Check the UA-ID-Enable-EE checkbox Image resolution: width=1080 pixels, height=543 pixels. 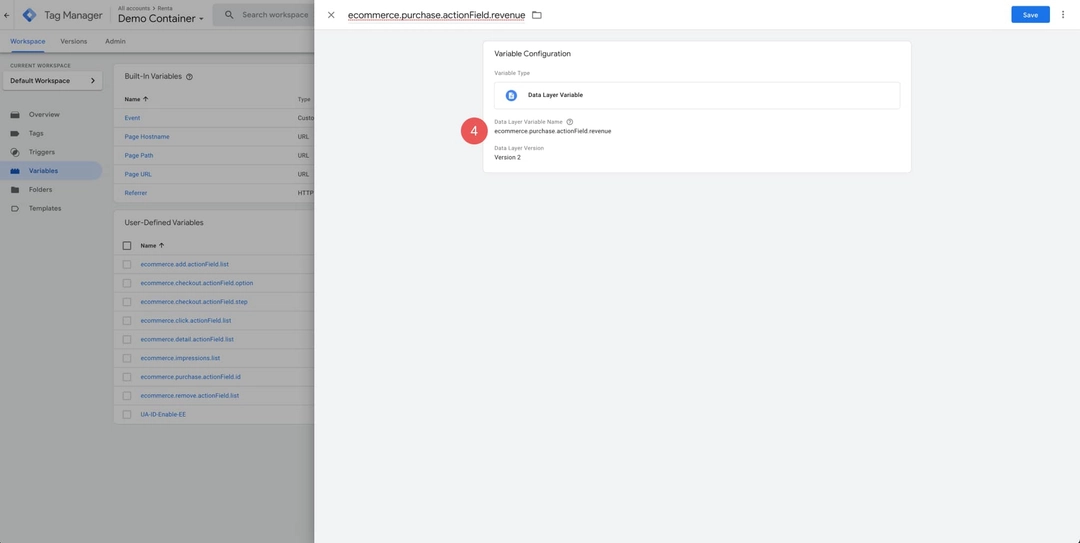coord(127,414)
